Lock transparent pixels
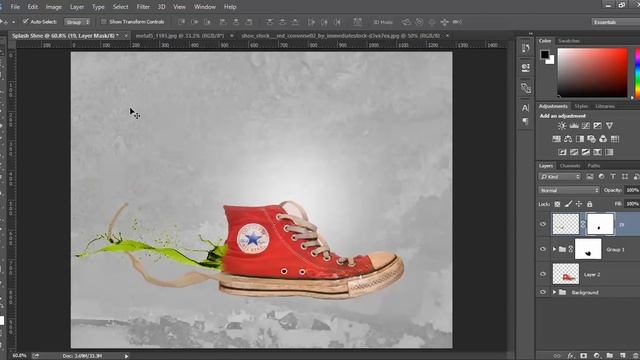Viewport: 640px width, 360px height. point(557,204)
